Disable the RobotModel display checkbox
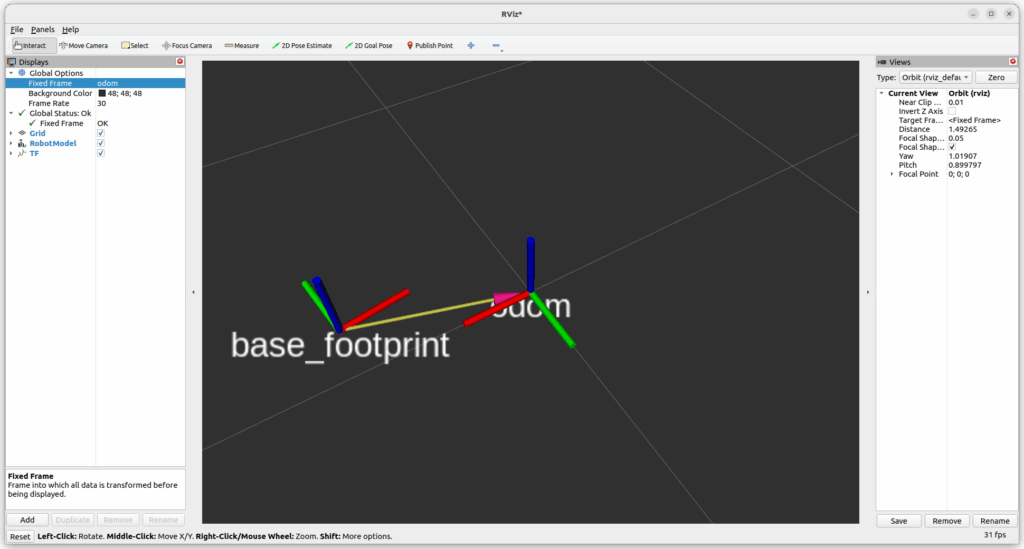 tap(101, 143)
